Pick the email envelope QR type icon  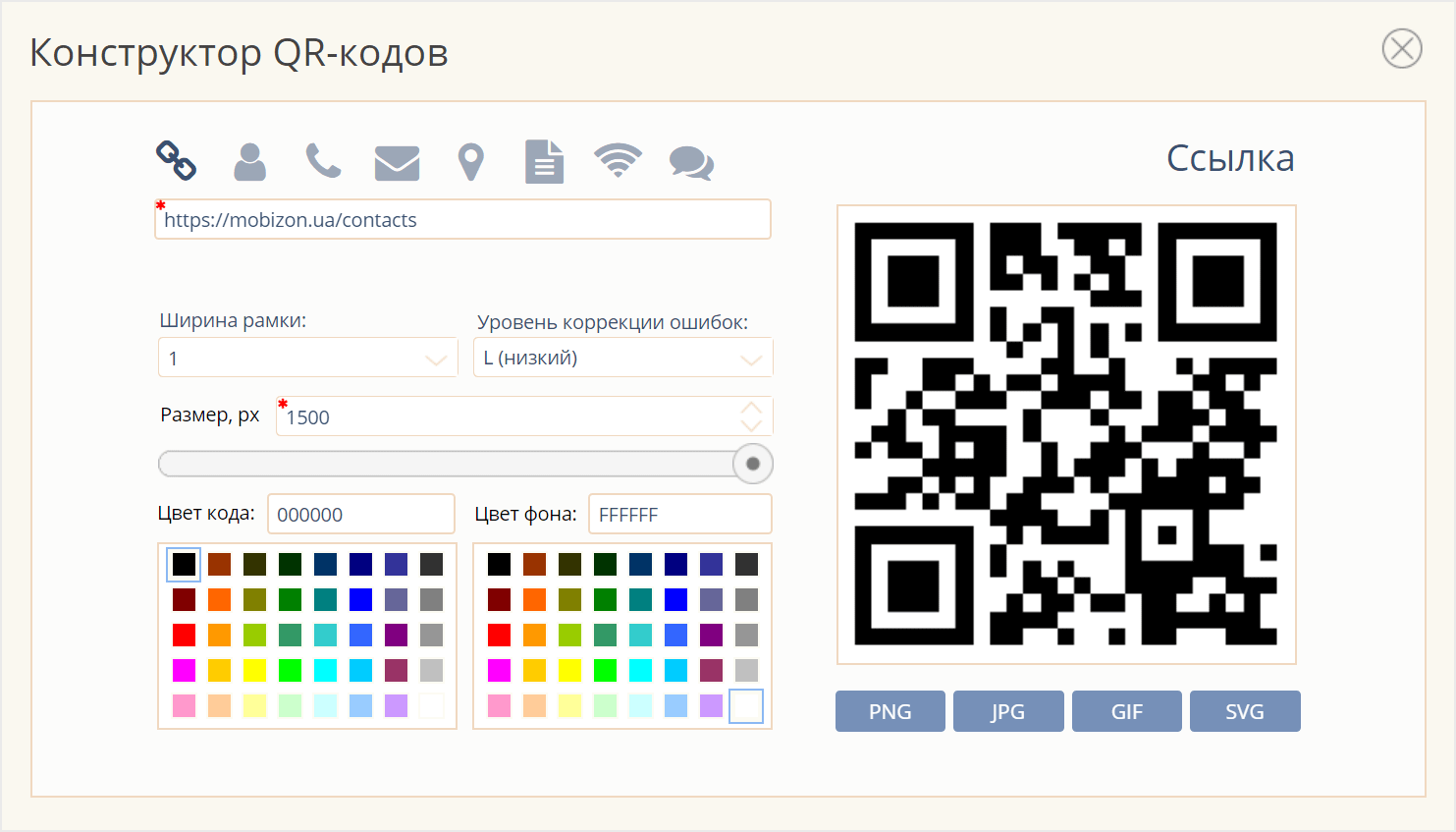[x=397, y=162]
